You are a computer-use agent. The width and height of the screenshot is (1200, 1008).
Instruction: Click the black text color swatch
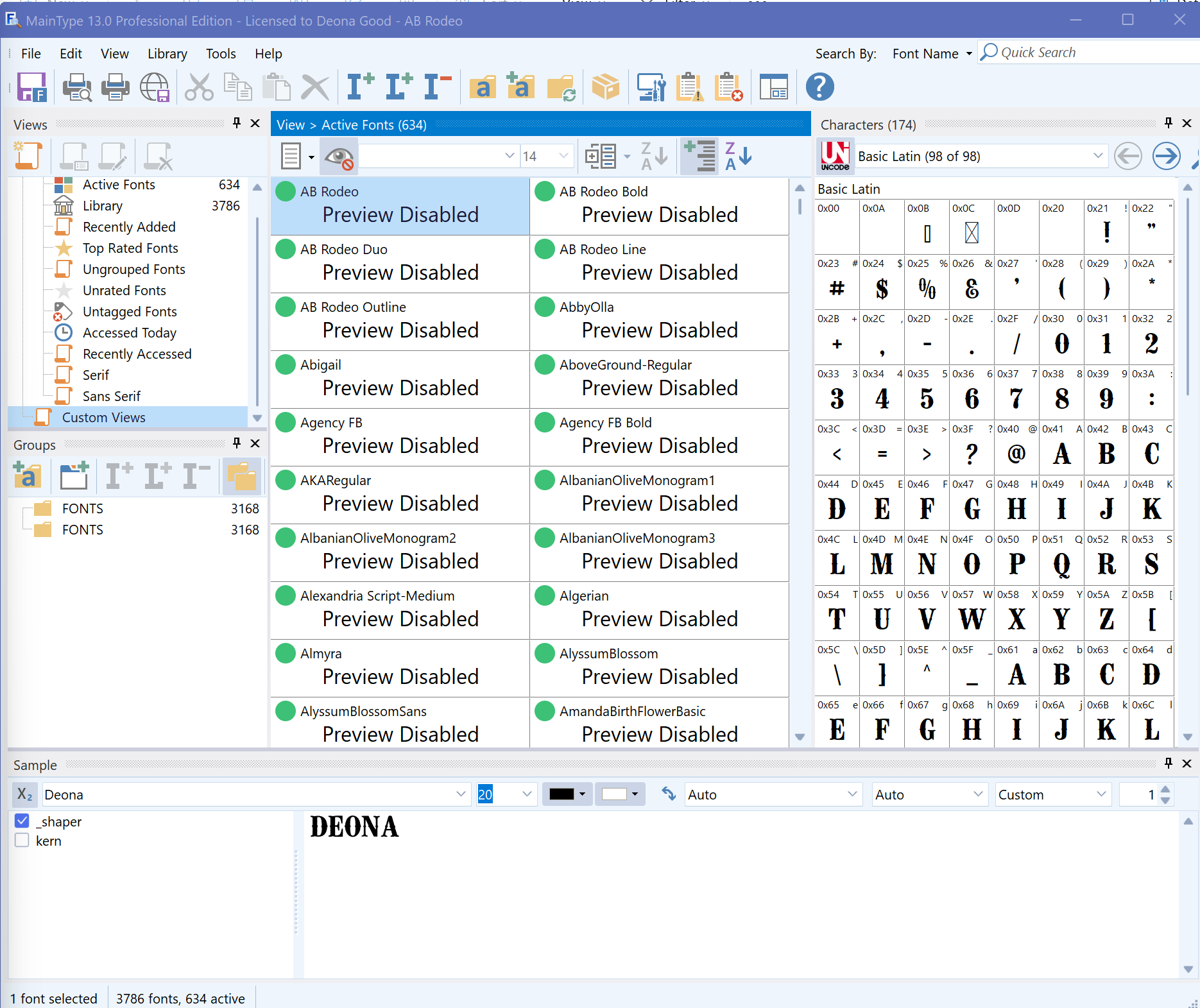(x=561, y=794)
